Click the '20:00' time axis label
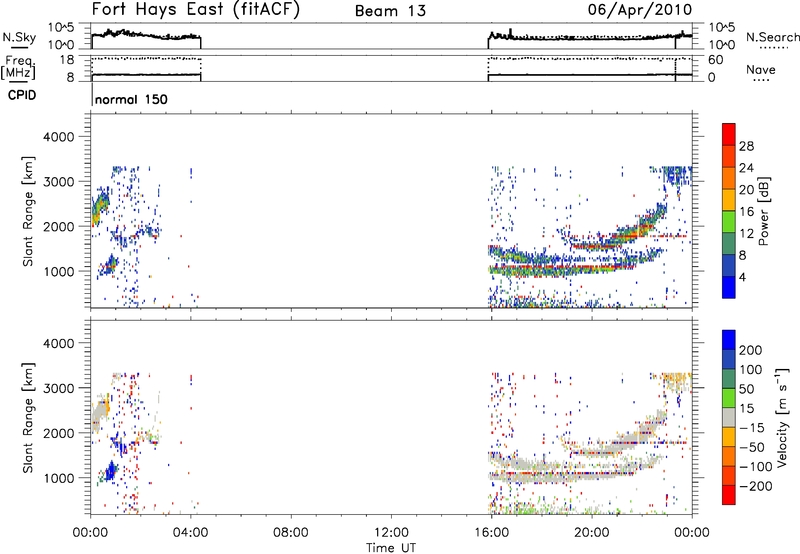This screenshot has width=800, height=554. pos(591,533)
